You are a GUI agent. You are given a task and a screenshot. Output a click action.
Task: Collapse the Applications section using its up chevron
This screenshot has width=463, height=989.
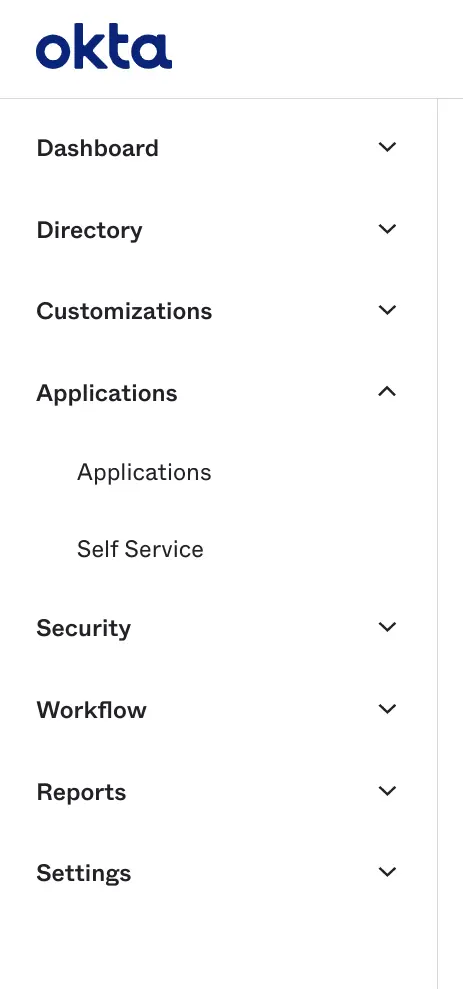pos(387,392)
